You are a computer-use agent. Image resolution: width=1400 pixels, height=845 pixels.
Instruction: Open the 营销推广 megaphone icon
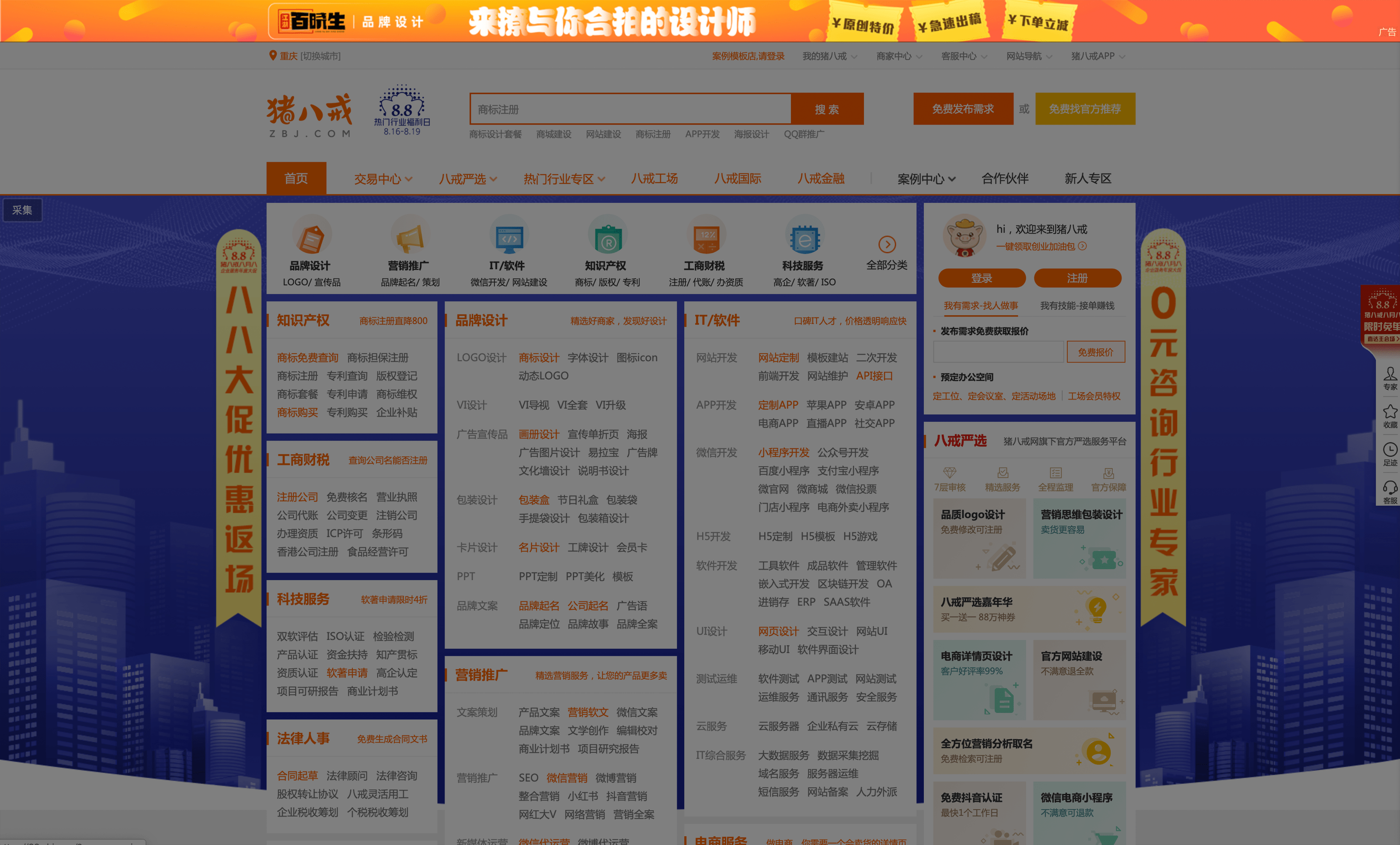coord(410,236)
